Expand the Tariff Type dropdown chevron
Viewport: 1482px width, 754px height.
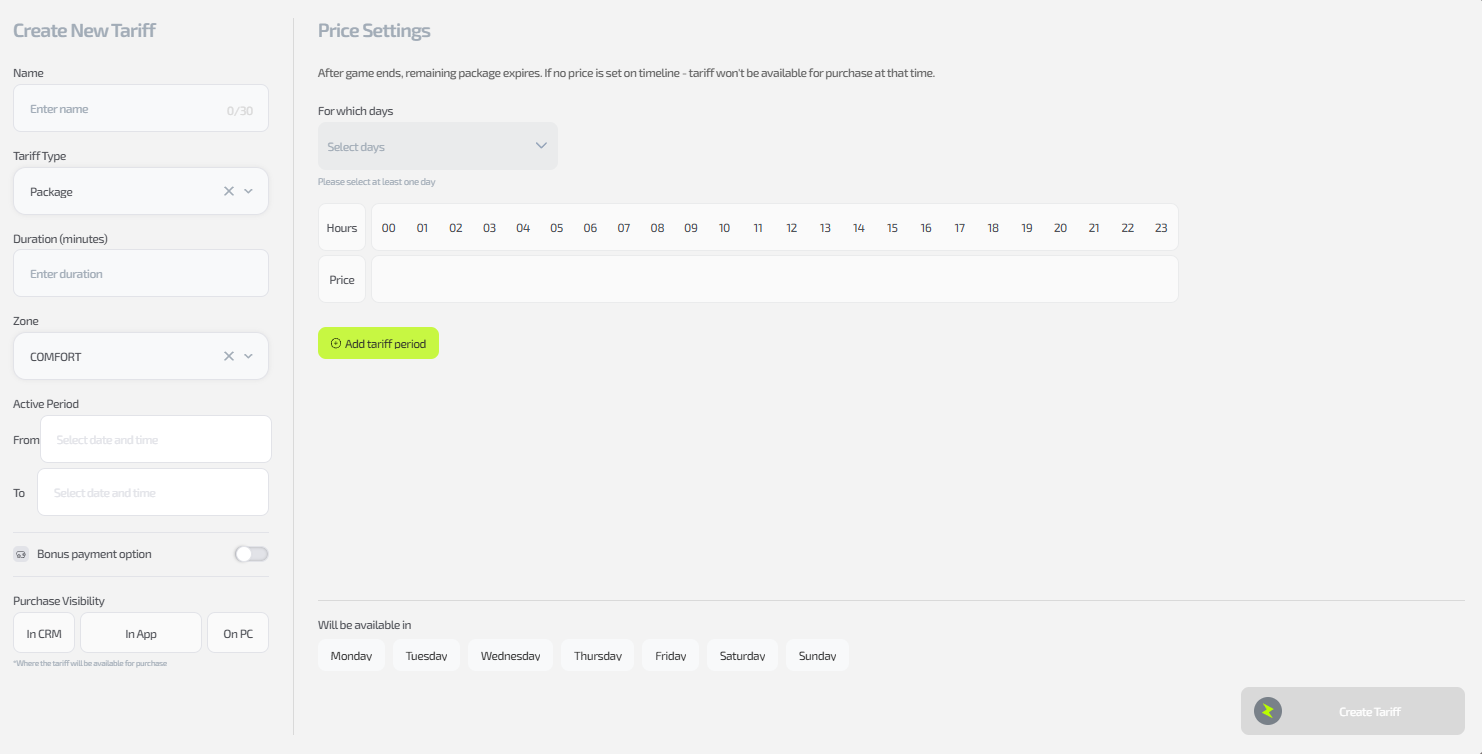(249, 191)
